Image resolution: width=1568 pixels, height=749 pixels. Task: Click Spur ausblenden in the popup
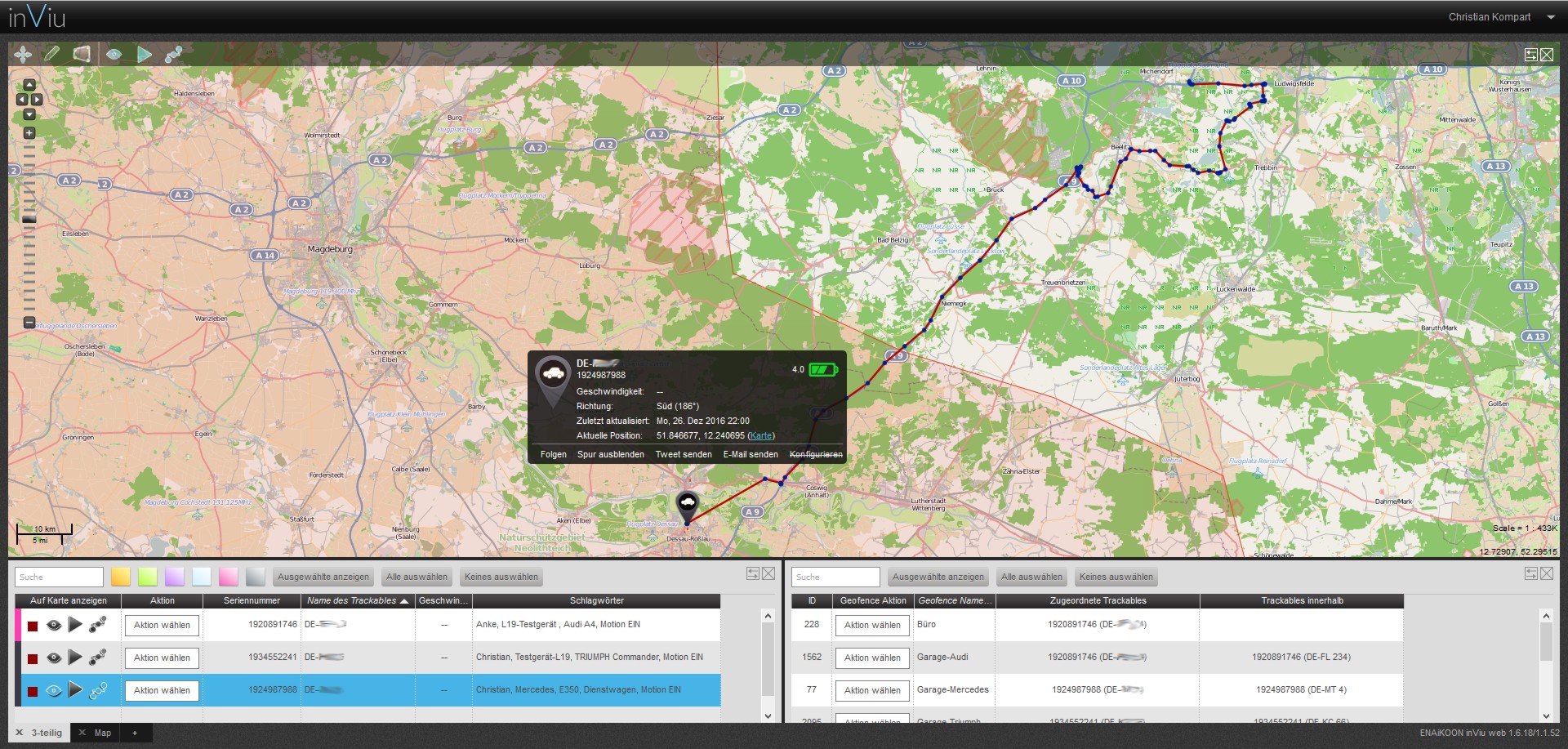tap(611, 454)
